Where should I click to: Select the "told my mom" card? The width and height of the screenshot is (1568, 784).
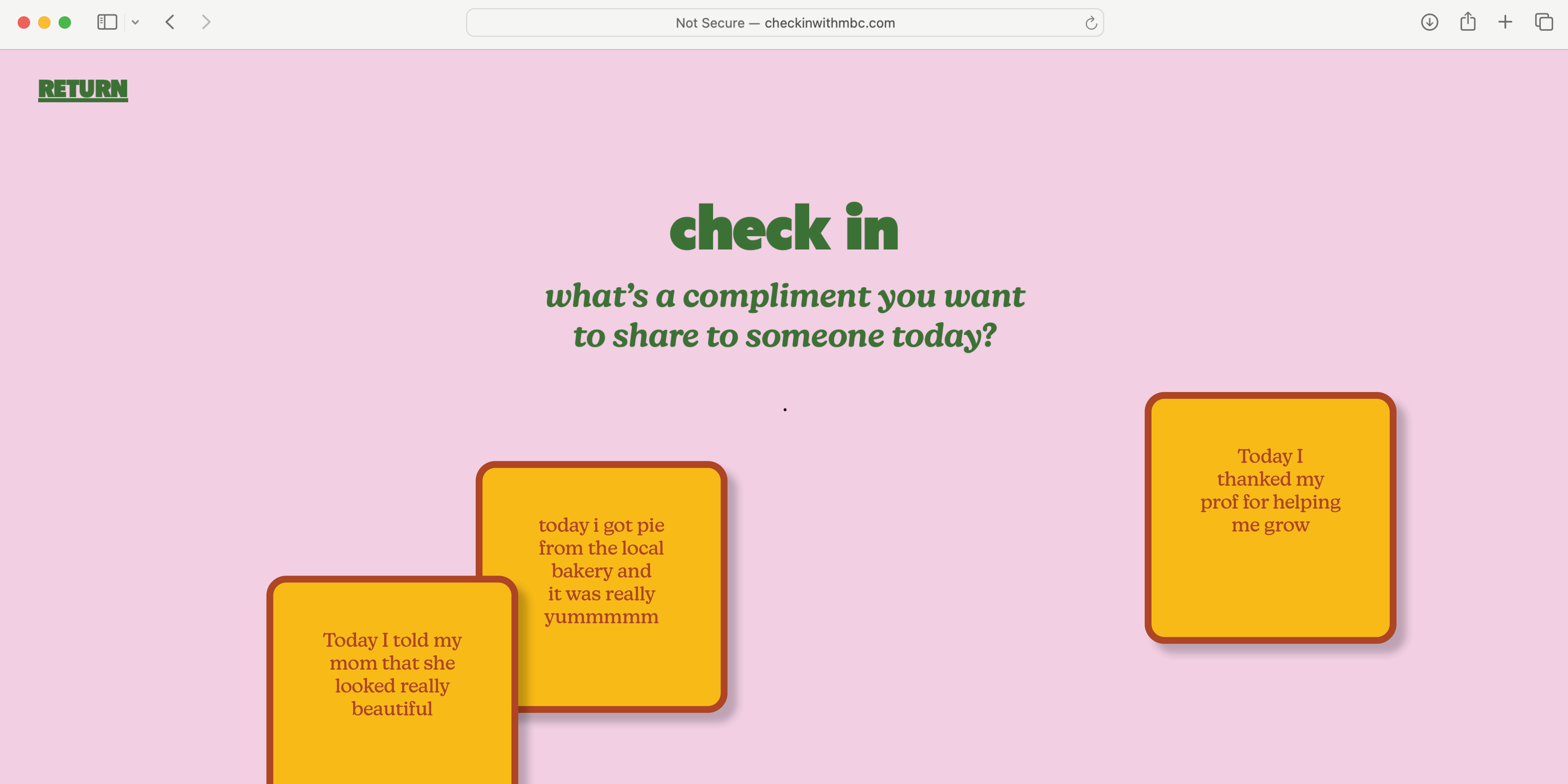point(391,675)
